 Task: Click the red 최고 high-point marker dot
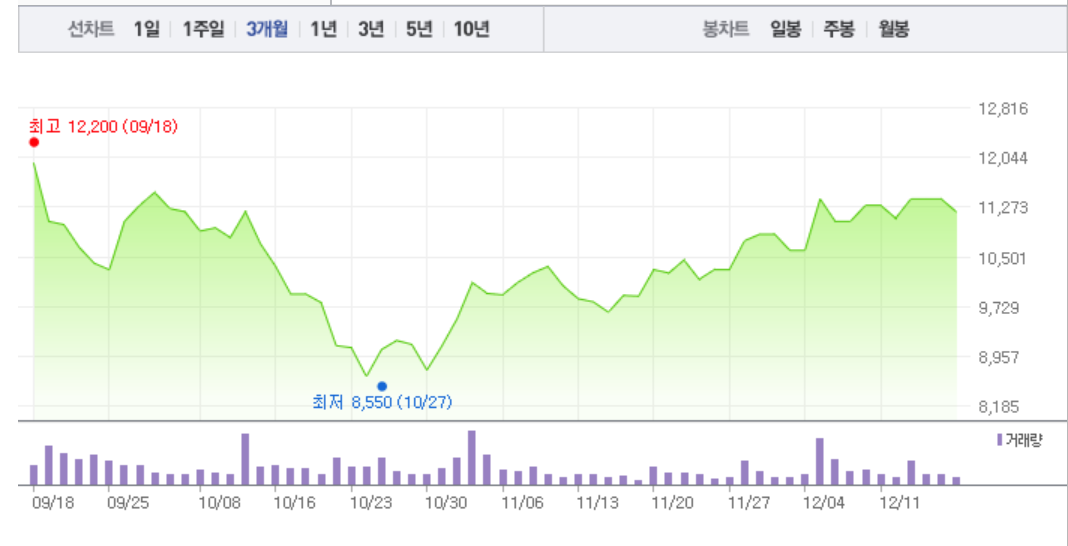click(x=34, y=142)
